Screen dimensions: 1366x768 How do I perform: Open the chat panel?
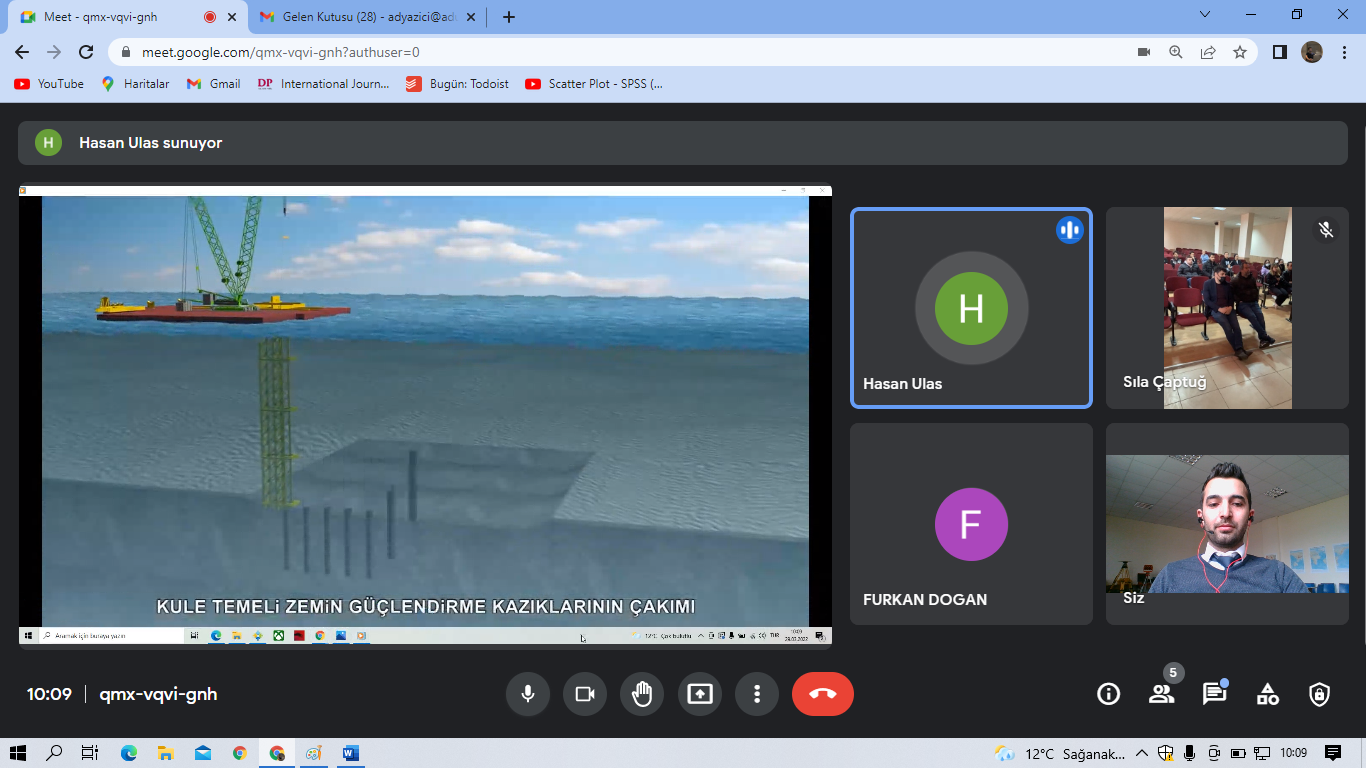click(1214, 694)
